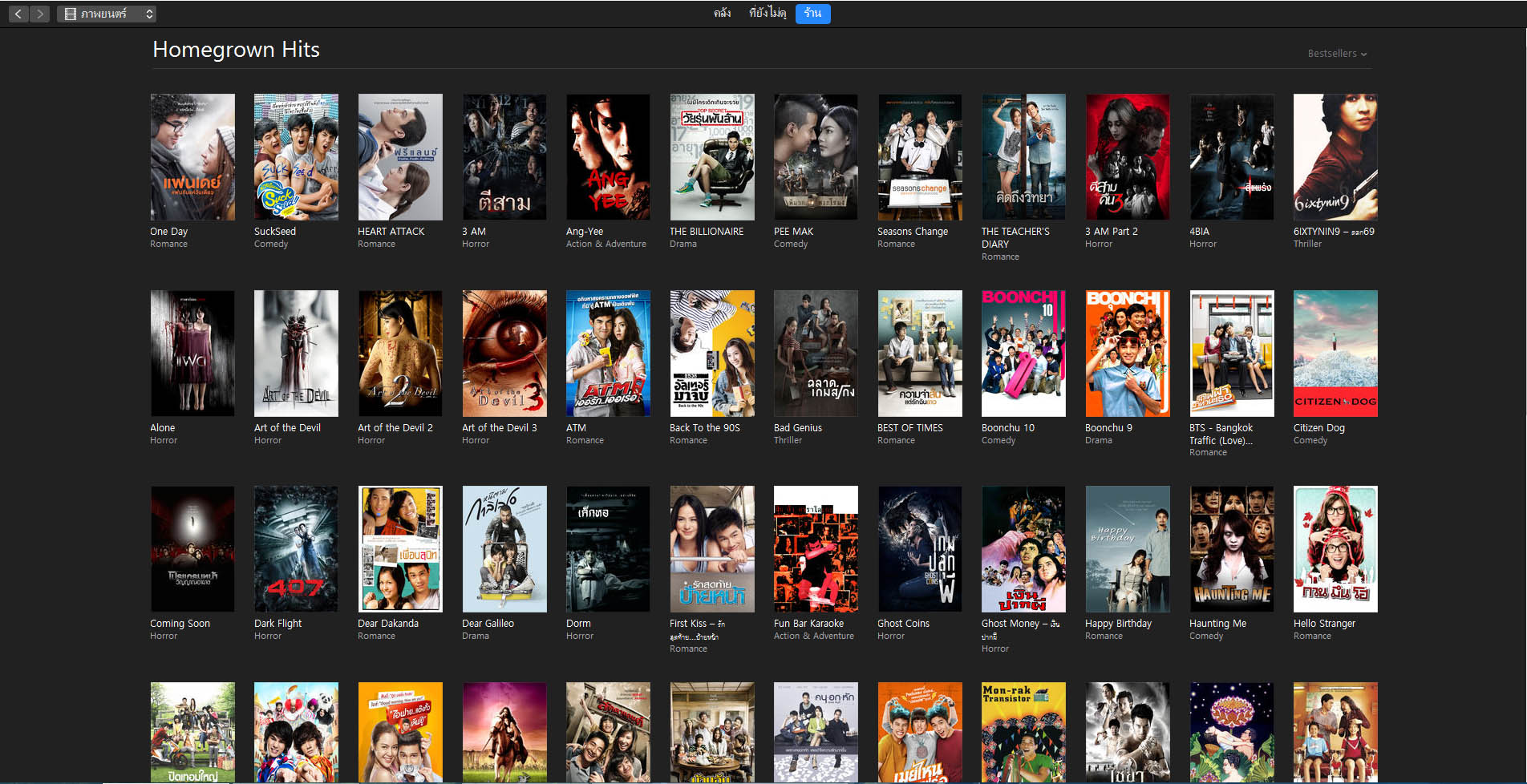
Task: Open the Haunting Me poster
Action: tap(1232, 549)
